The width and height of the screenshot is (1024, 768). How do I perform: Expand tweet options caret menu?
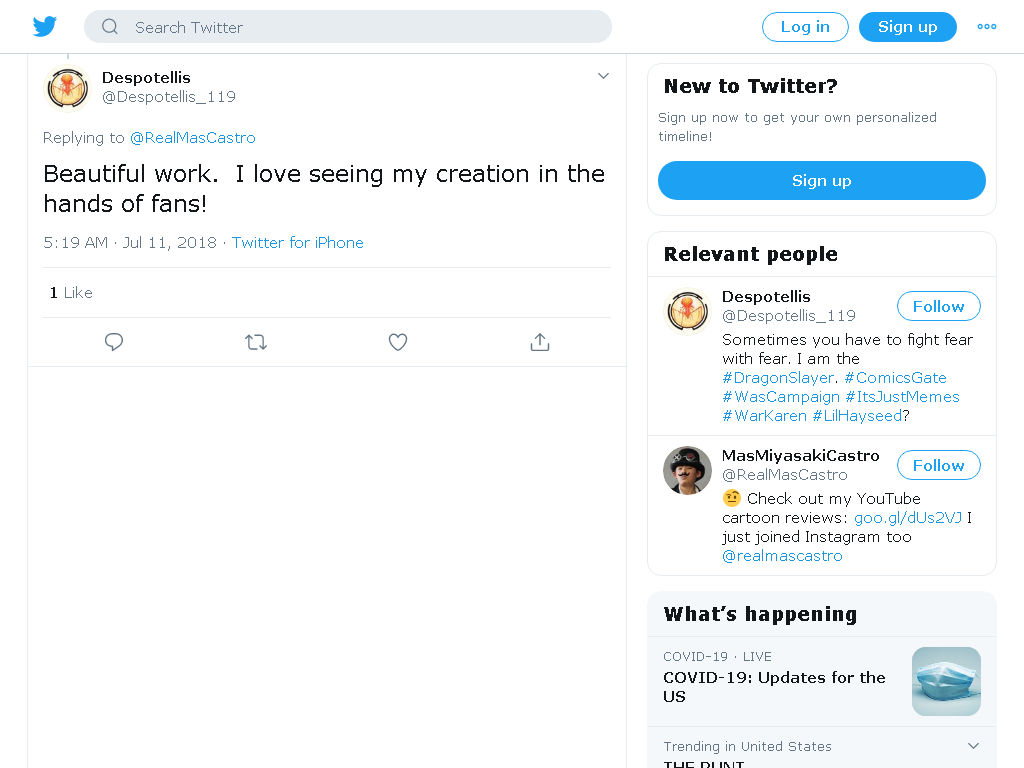[603, 76]
